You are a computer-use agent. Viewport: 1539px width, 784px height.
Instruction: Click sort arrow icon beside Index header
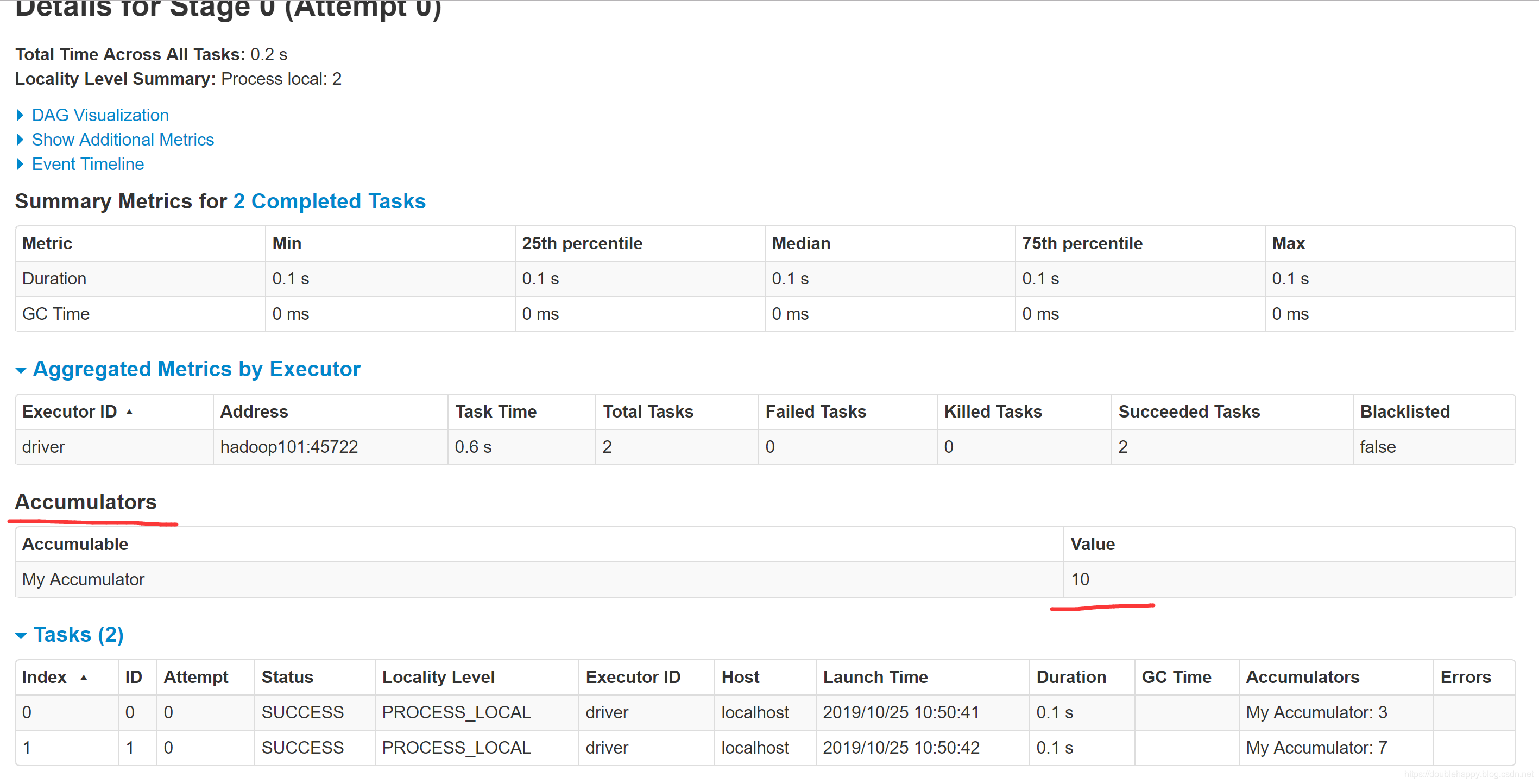pyautogui.click(x=84, y=677)
